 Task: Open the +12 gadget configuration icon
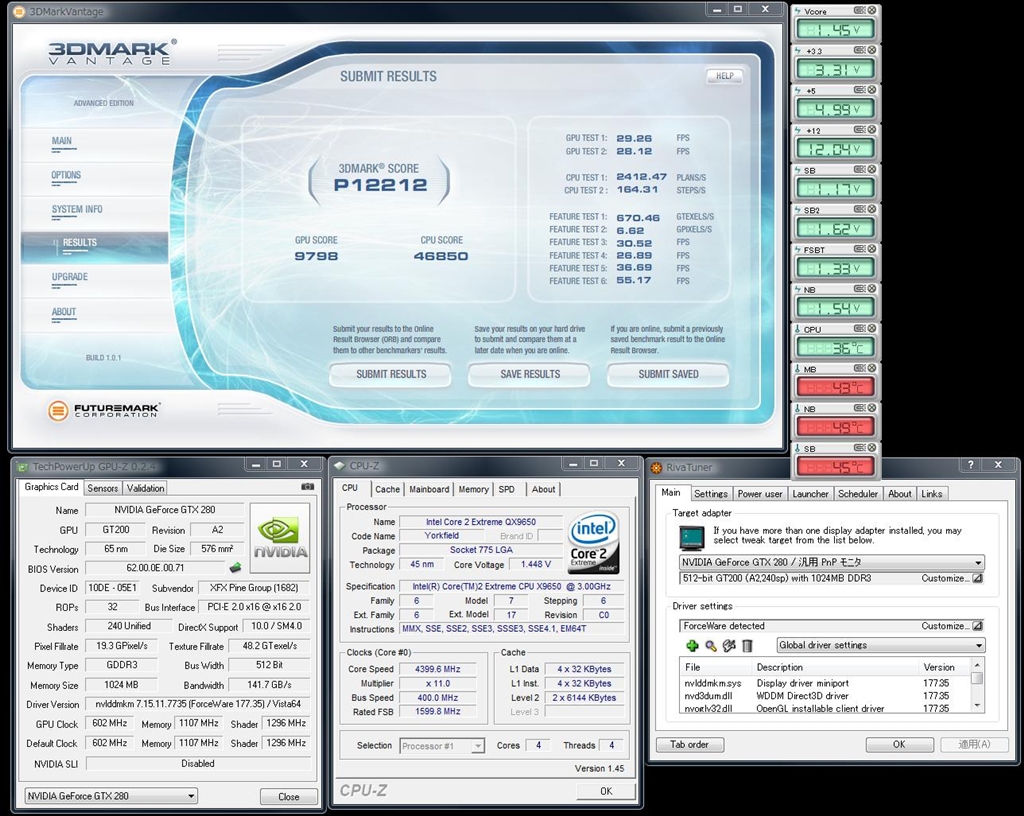[x=860, y=130]
